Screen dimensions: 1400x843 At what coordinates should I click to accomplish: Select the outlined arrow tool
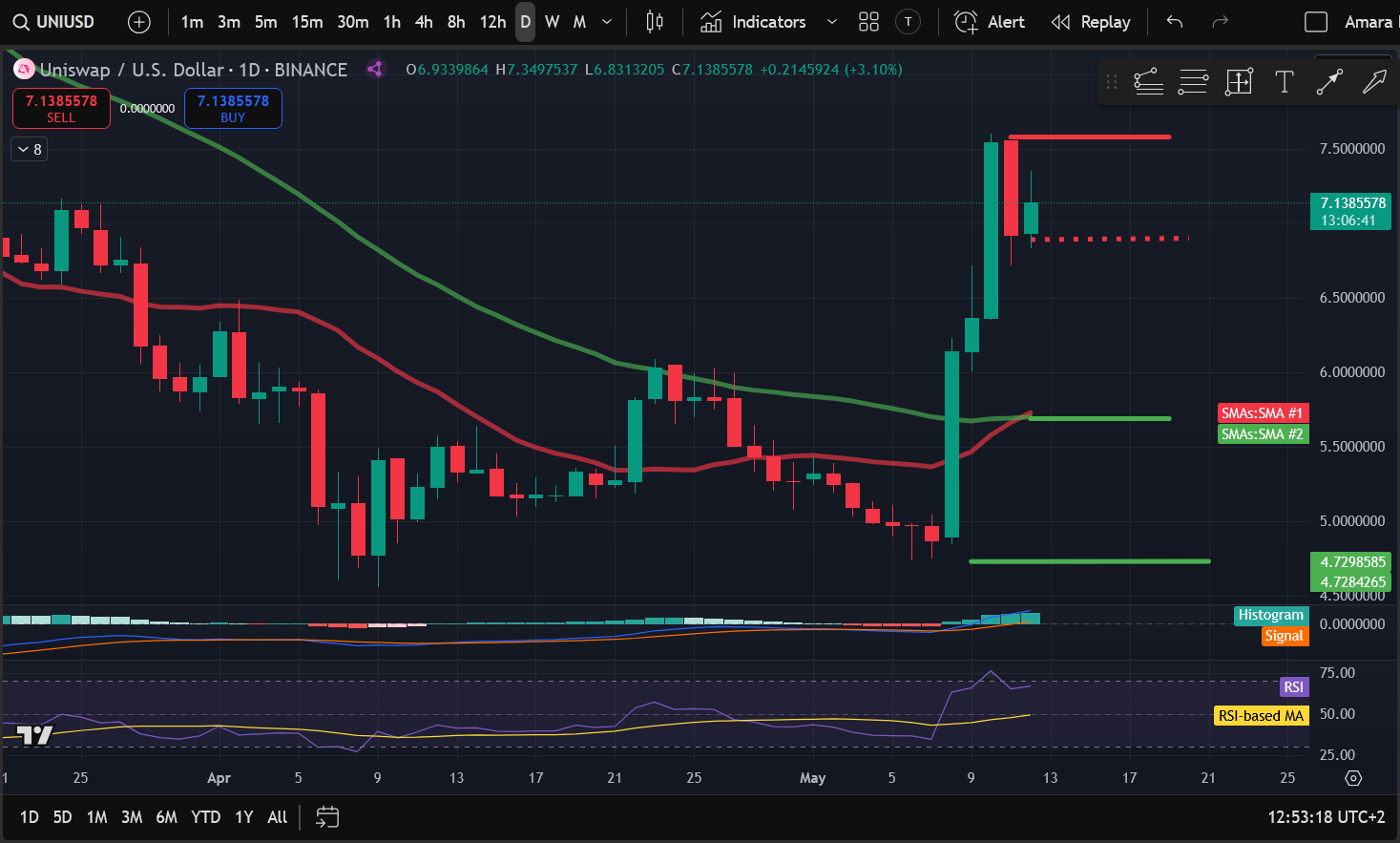coord(1374,82)
